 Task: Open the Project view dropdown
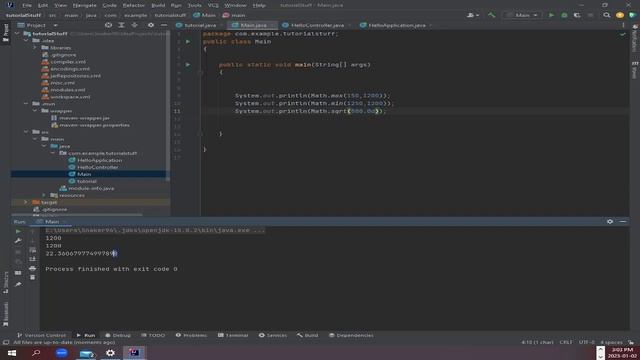[38, 25]
